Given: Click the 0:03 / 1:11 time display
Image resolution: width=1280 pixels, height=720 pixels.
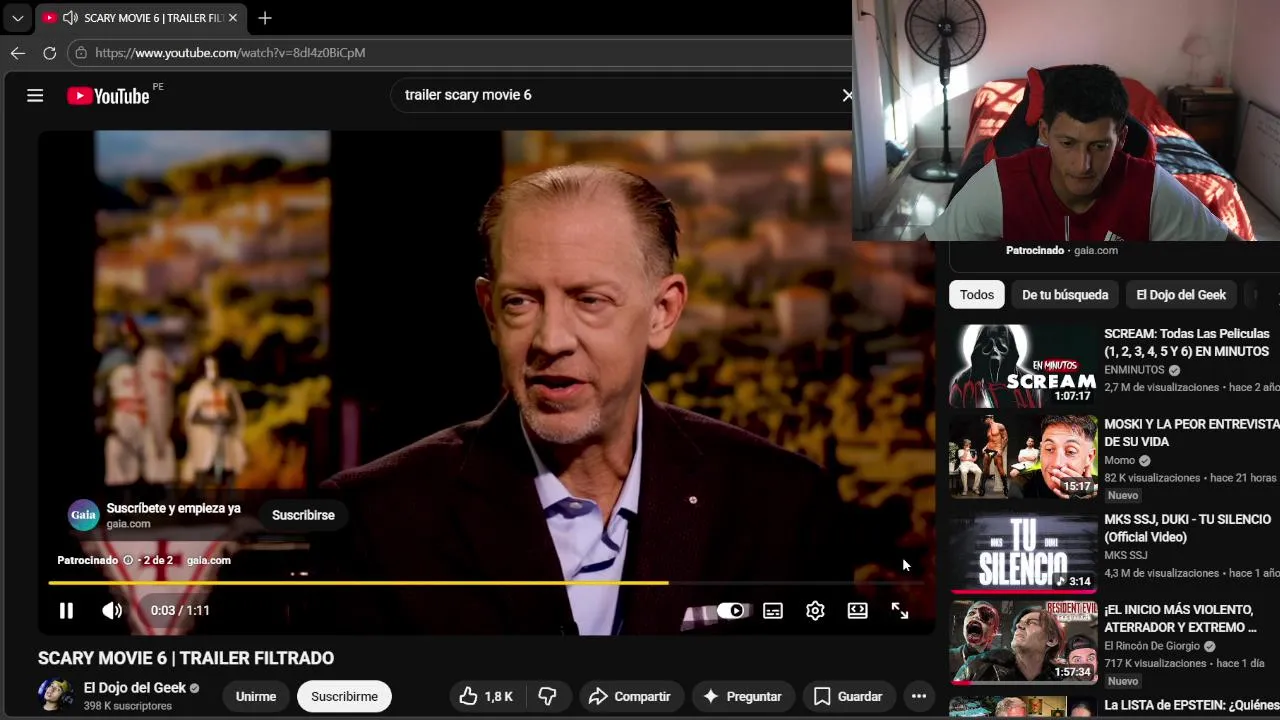Looking at the screenshot, I should click(180, 610).
